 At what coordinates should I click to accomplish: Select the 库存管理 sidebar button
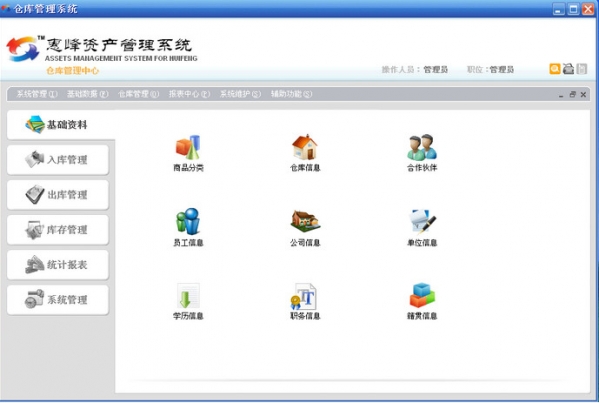pos(58,230)
